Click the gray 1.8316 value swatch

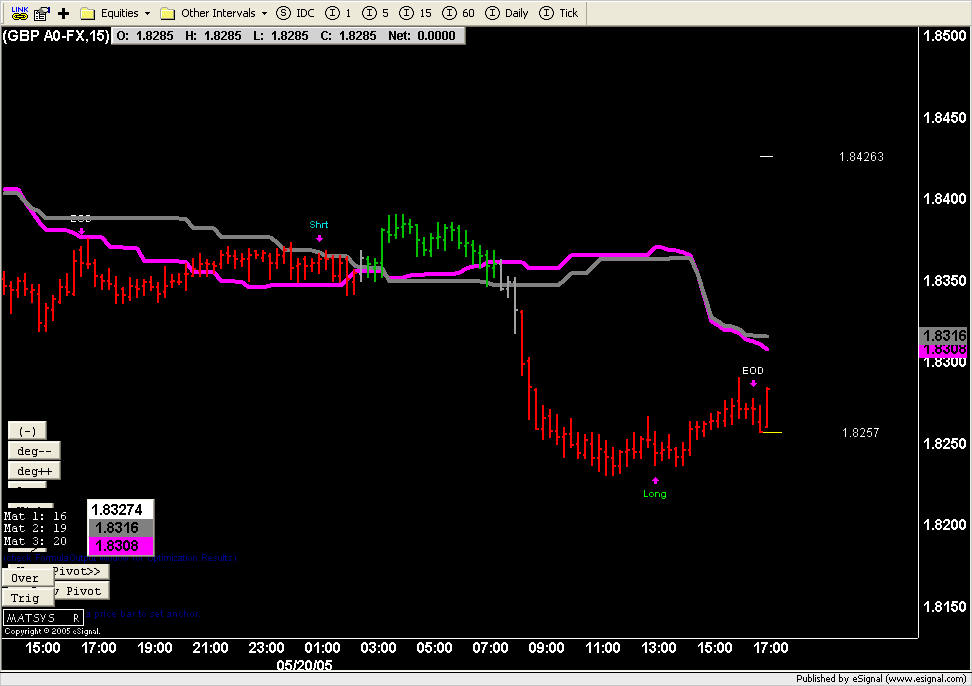click(x=120, y=528)
